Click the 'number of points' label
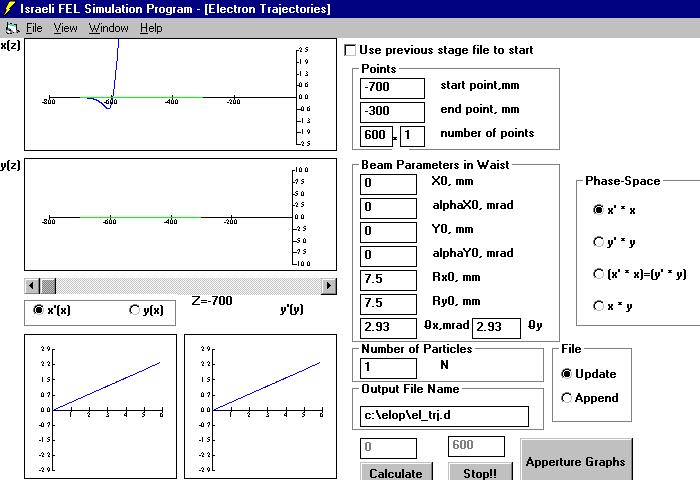 coord(487,133)
